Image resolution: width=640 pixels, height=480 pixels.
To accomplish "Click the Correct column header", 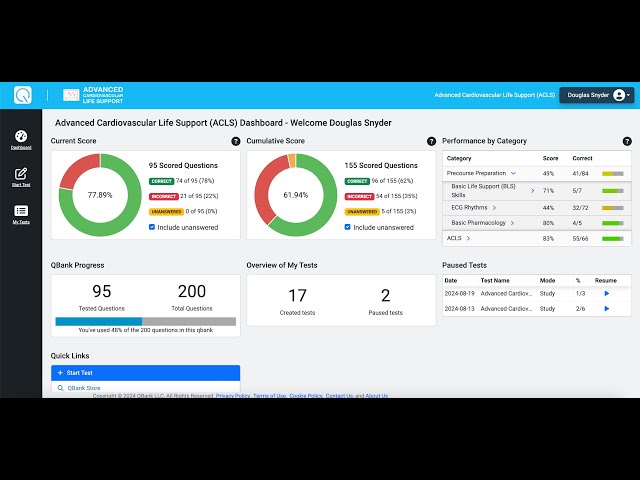I will 582,158.
